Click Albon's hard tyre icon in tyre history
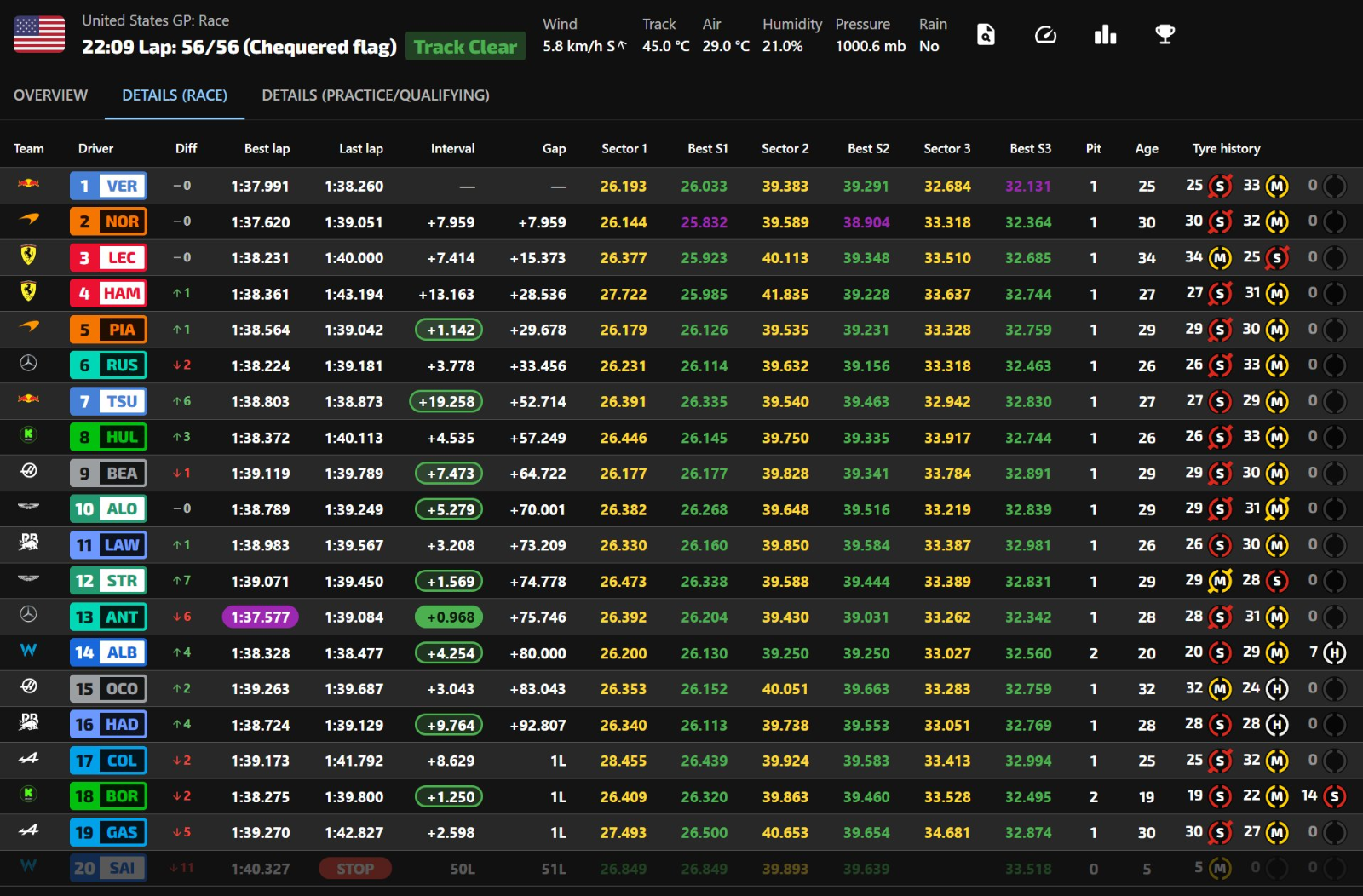 [1334, 653]
